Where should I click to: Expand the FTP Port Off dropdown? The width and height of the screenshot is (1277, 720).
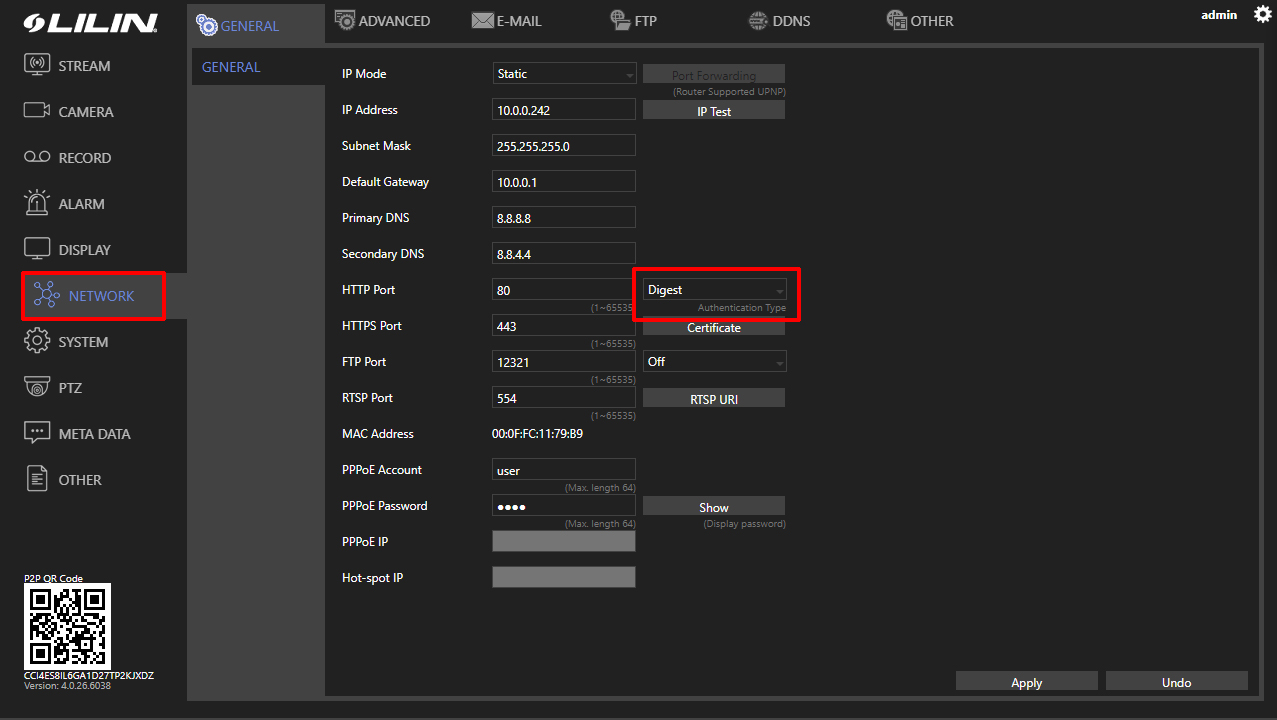coord(714,362)
